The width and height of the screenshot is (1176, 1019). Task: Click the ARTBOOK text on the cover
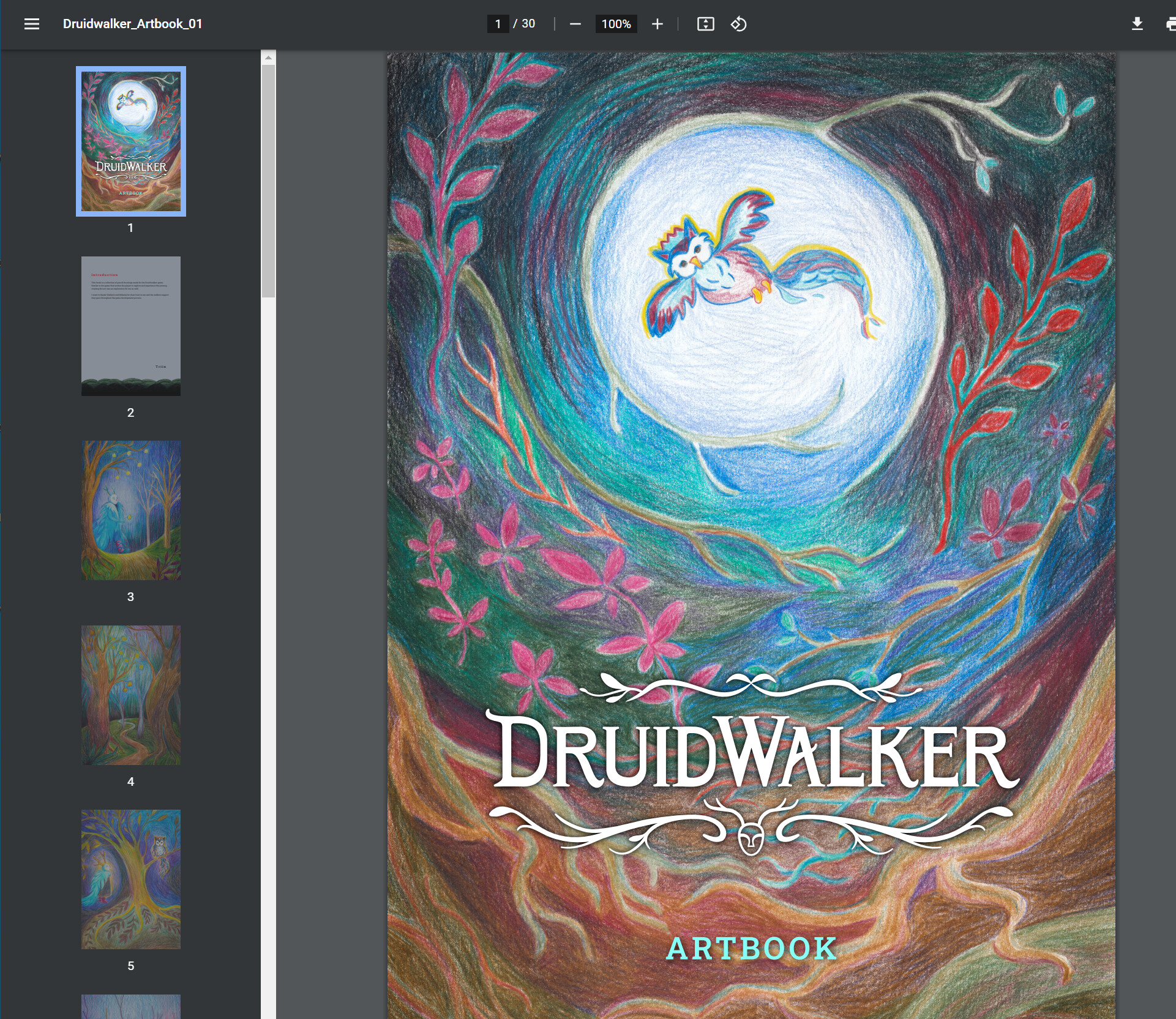751,949
